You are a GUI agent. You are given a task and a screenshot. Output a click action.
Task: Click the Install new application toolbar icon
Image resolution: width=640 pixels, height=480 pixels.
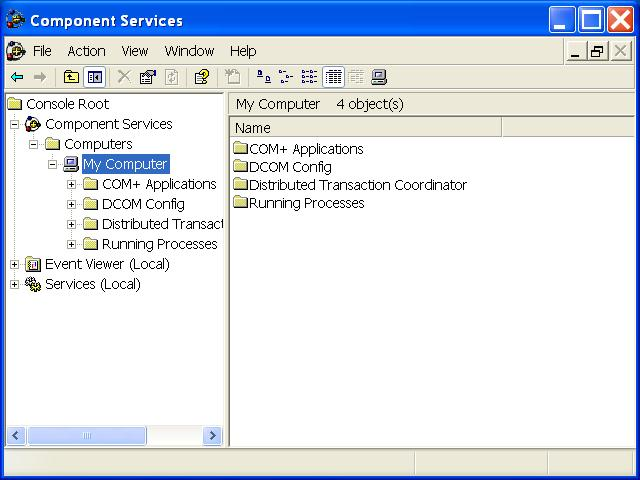[x=233, y=77]
